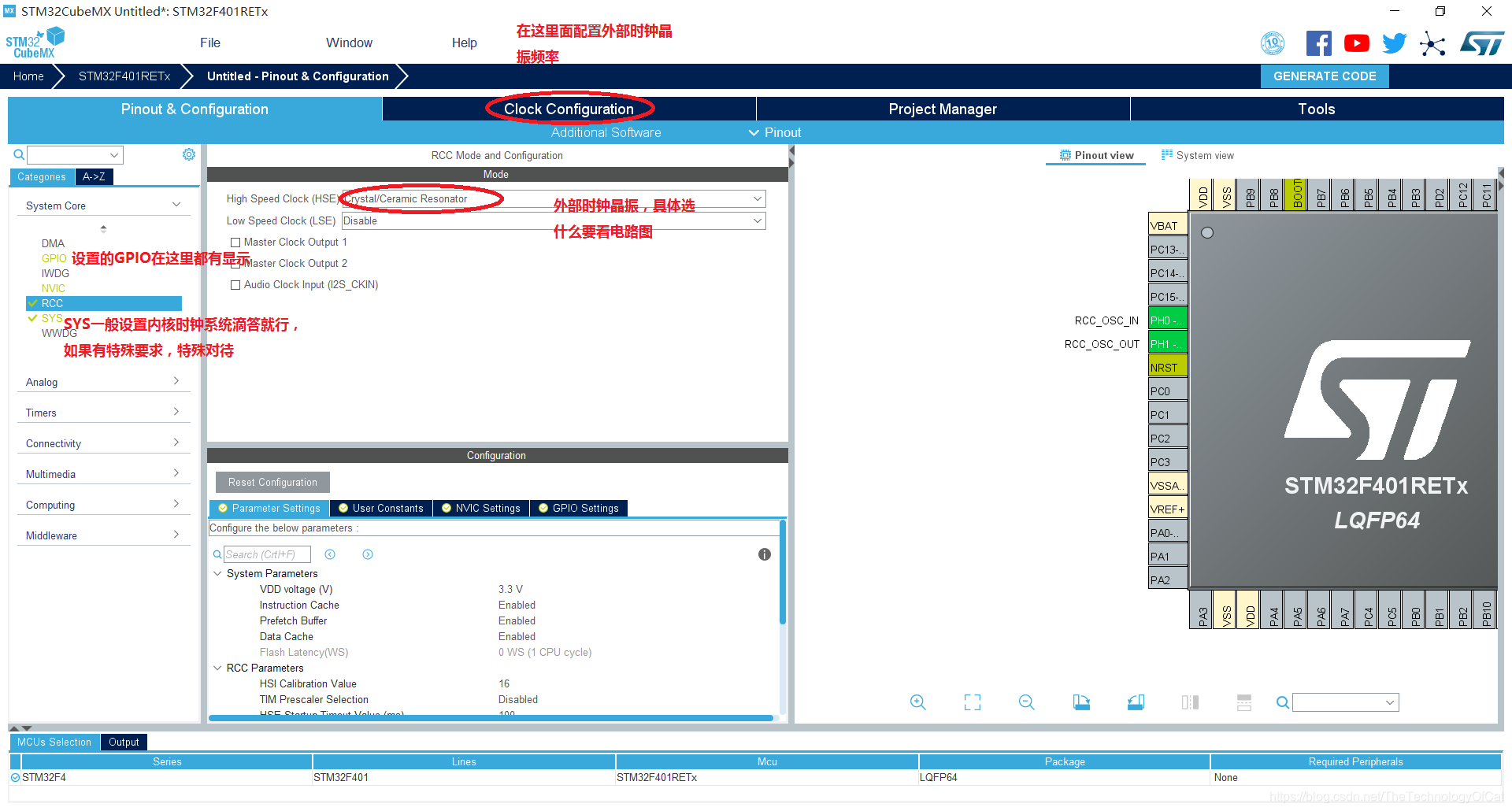Switch categories list to A->Z tab
1512x811 pixels.
94,176
